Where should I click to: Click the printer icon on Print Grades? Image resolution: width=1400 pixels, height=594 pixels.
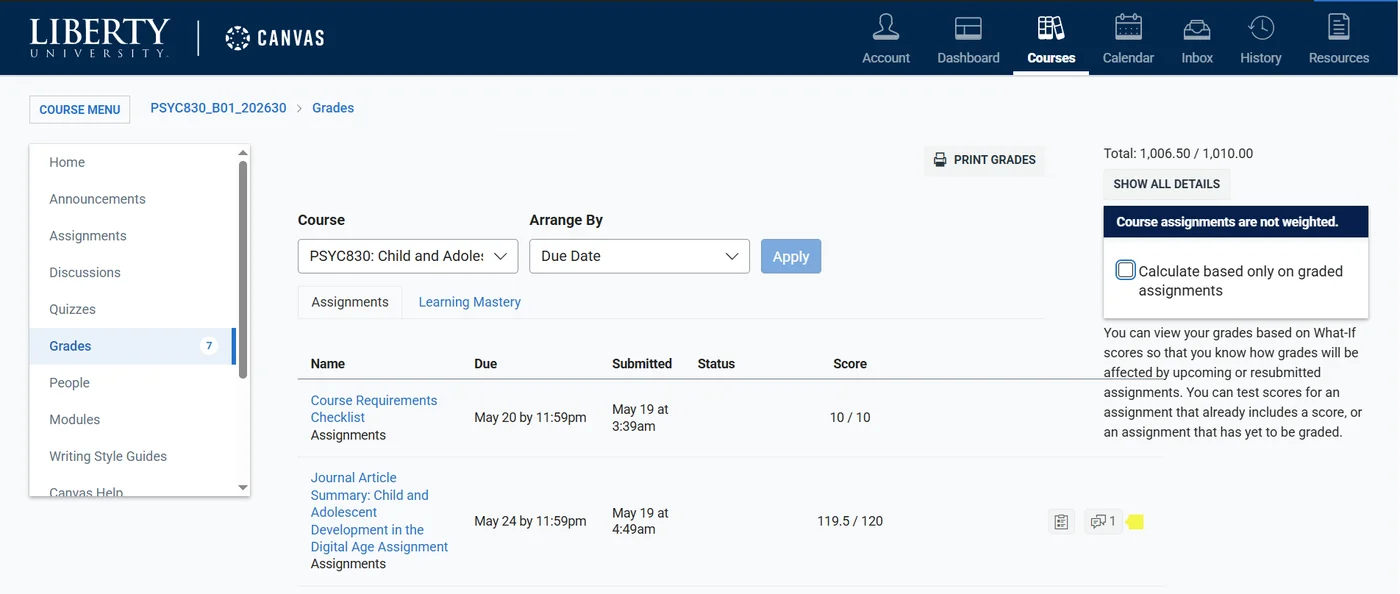939,160
